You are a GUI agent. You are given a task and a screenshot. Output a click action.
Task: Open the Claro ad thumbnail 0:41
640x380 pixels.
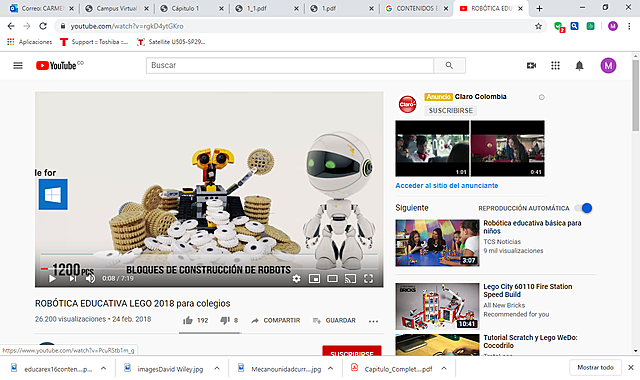tap(507, 148)
